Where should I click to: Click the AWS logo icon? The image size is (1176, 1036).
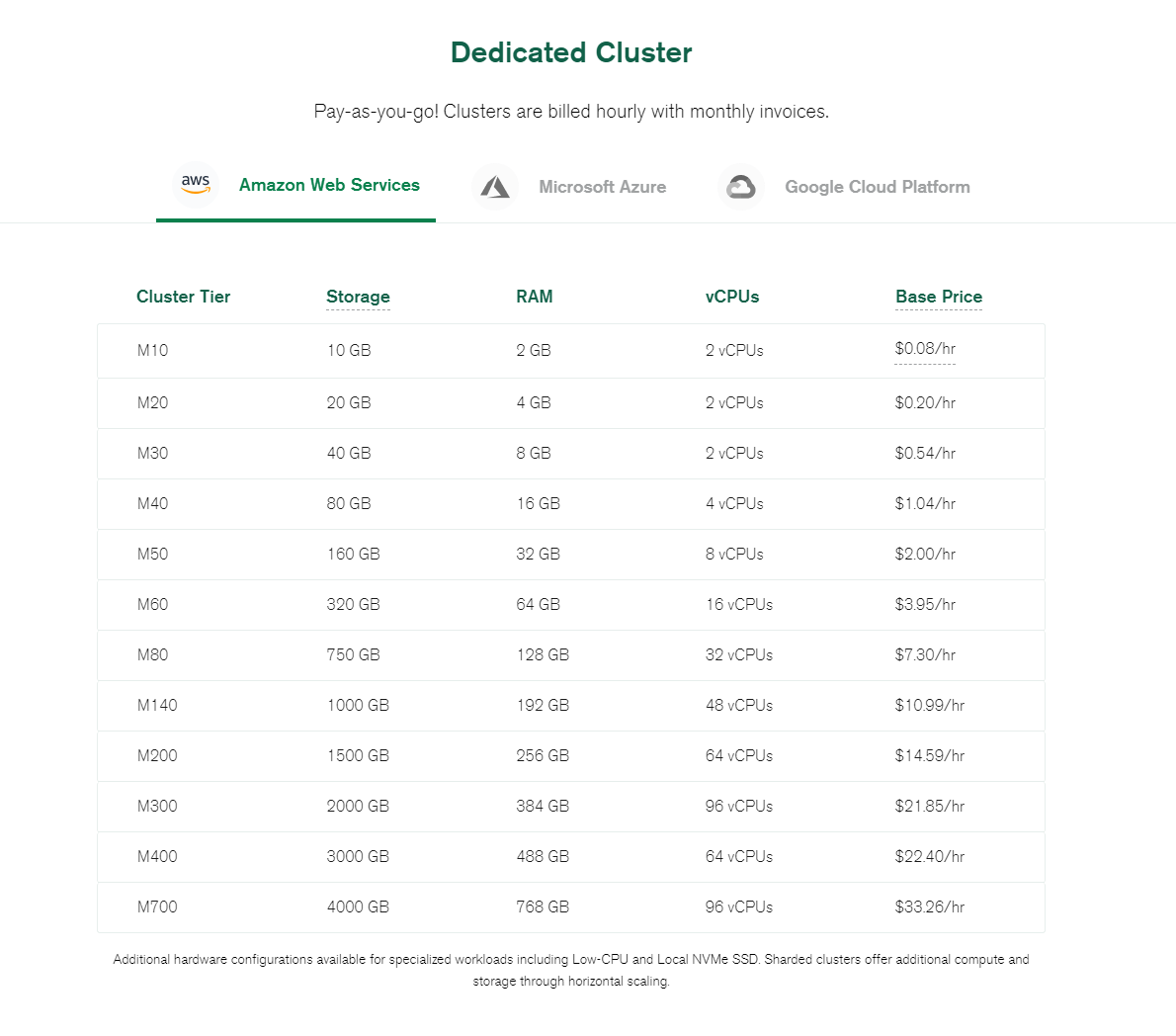195,184
